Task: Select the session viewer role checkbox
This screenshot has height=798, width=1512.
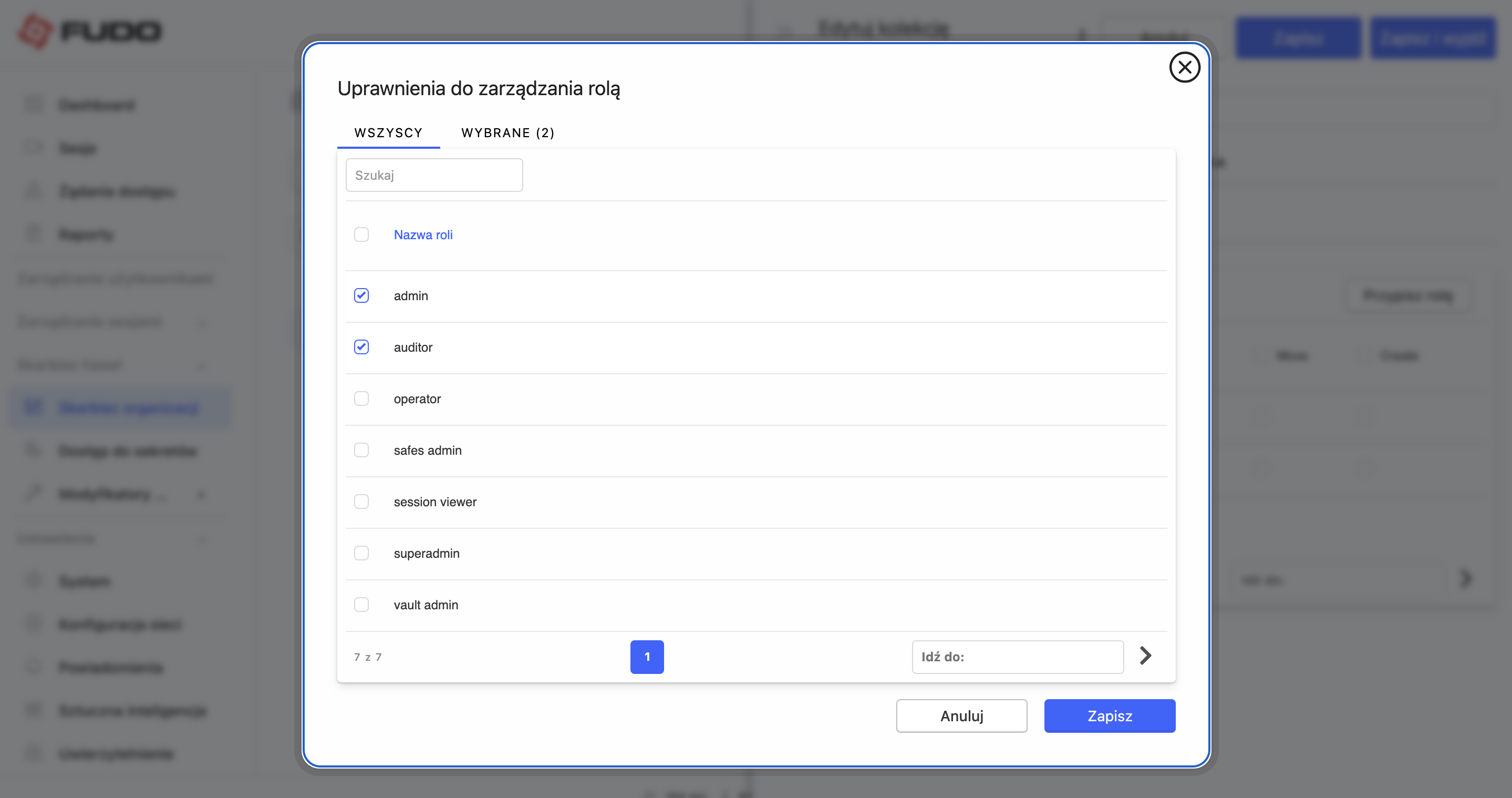Action: (x=361, y=502)
